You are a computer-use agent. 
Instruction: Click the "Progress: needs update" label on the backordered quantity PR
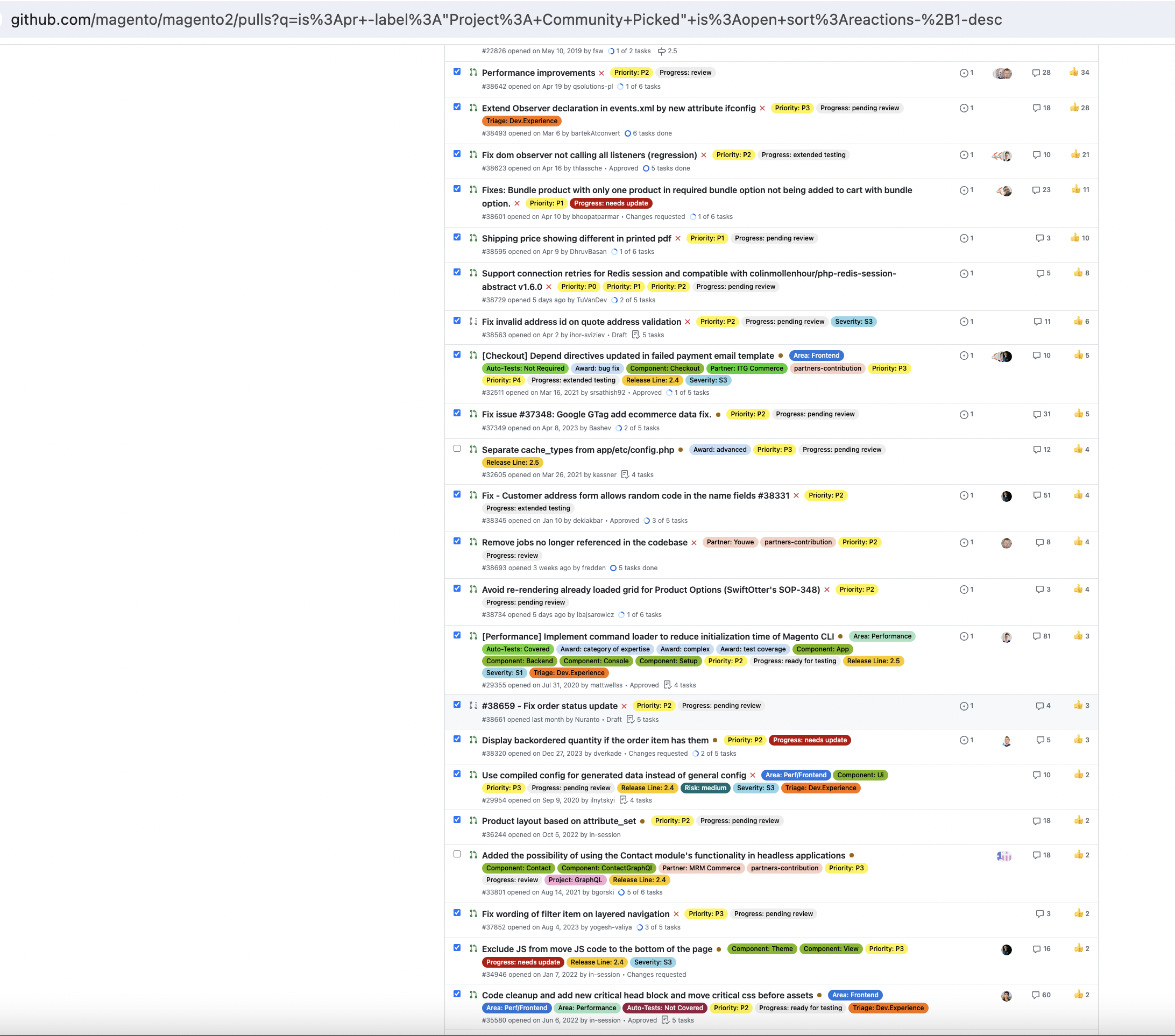point(810,740)
